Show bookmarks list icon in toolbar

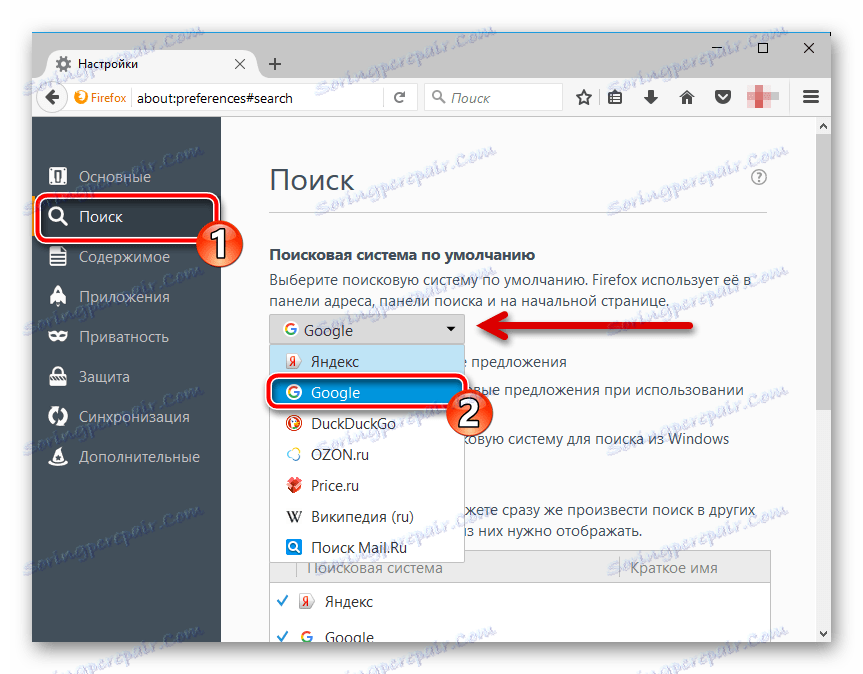(x=615, y=98)
